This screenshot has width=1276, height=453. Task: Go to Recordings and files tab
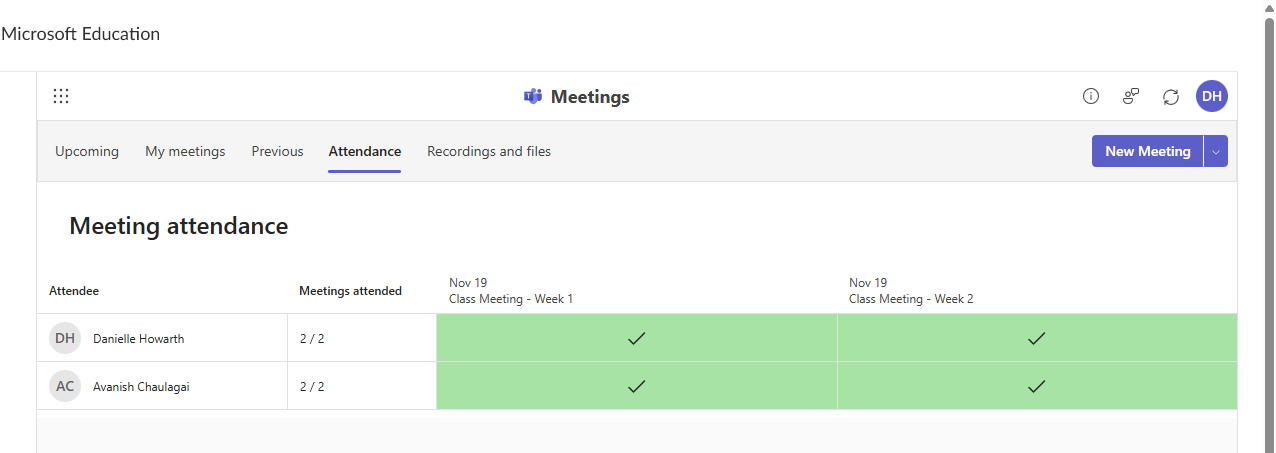tap(489, 151)
